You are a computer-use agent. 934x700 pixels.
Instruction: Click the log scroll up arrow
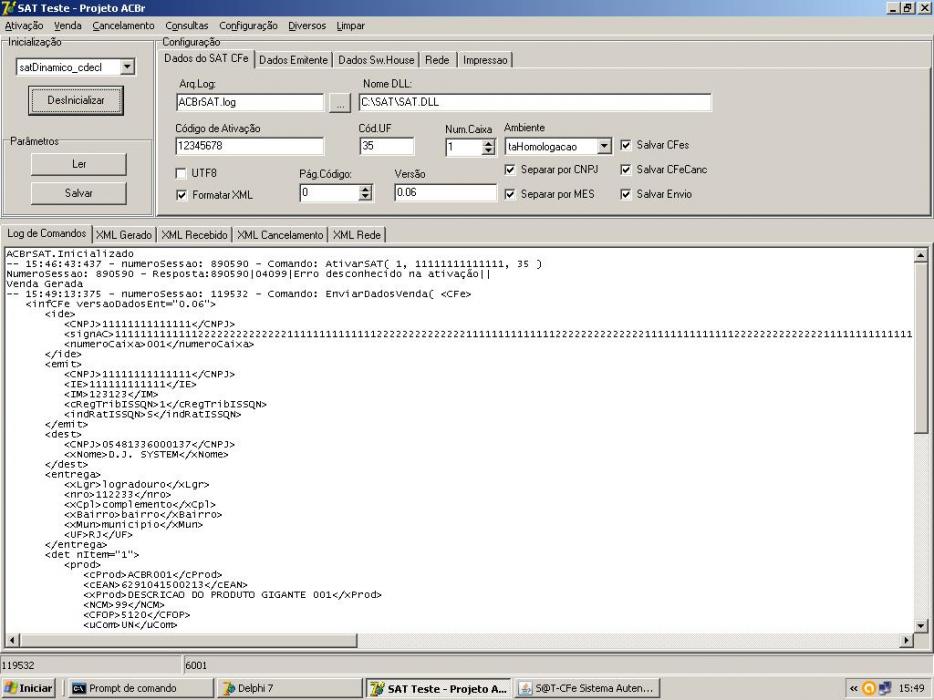[x=921, y=256]
